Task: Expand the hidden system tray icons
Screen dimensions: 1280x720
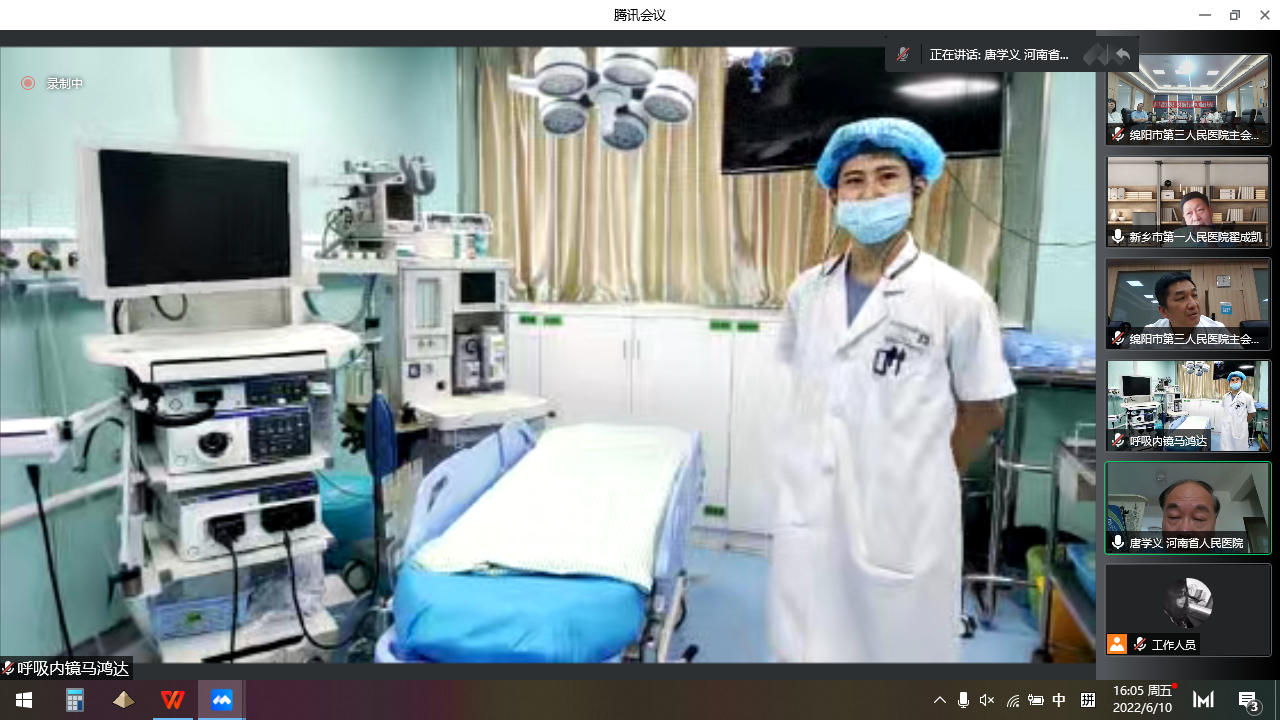Action: click(939, 700)
